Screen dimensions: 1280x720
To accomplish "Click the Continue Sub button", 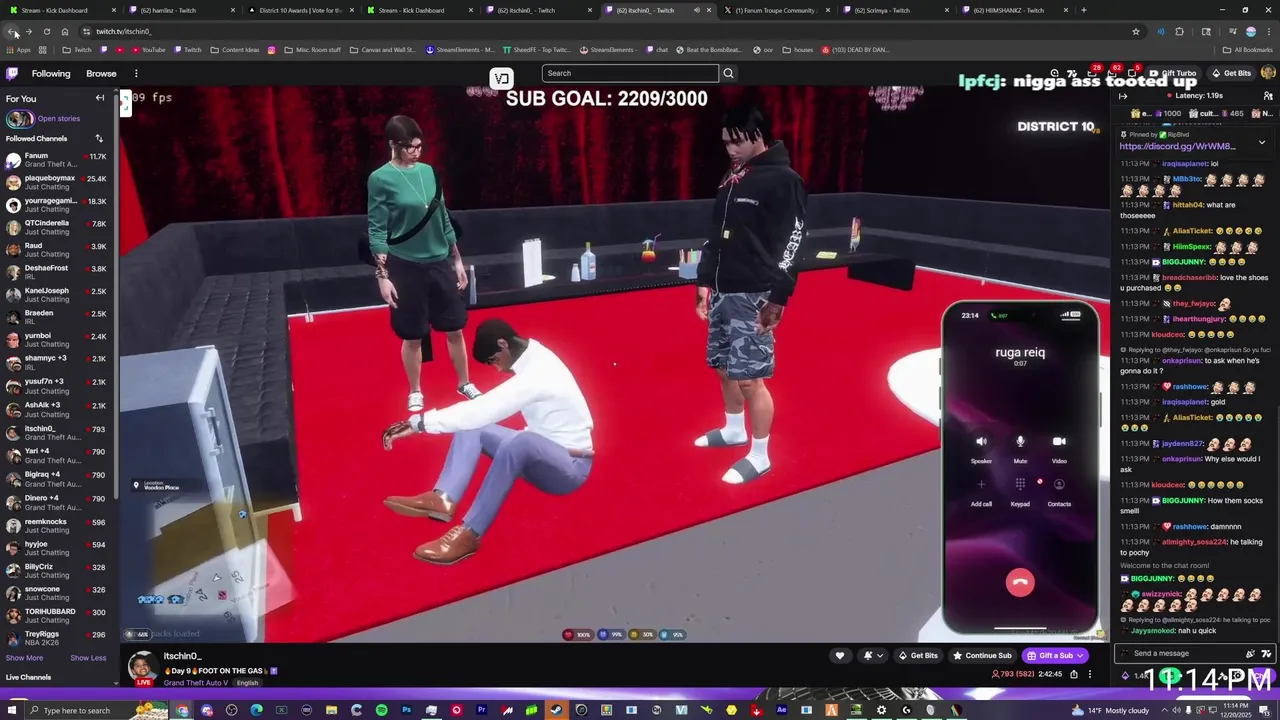I will tap(982, 655).
